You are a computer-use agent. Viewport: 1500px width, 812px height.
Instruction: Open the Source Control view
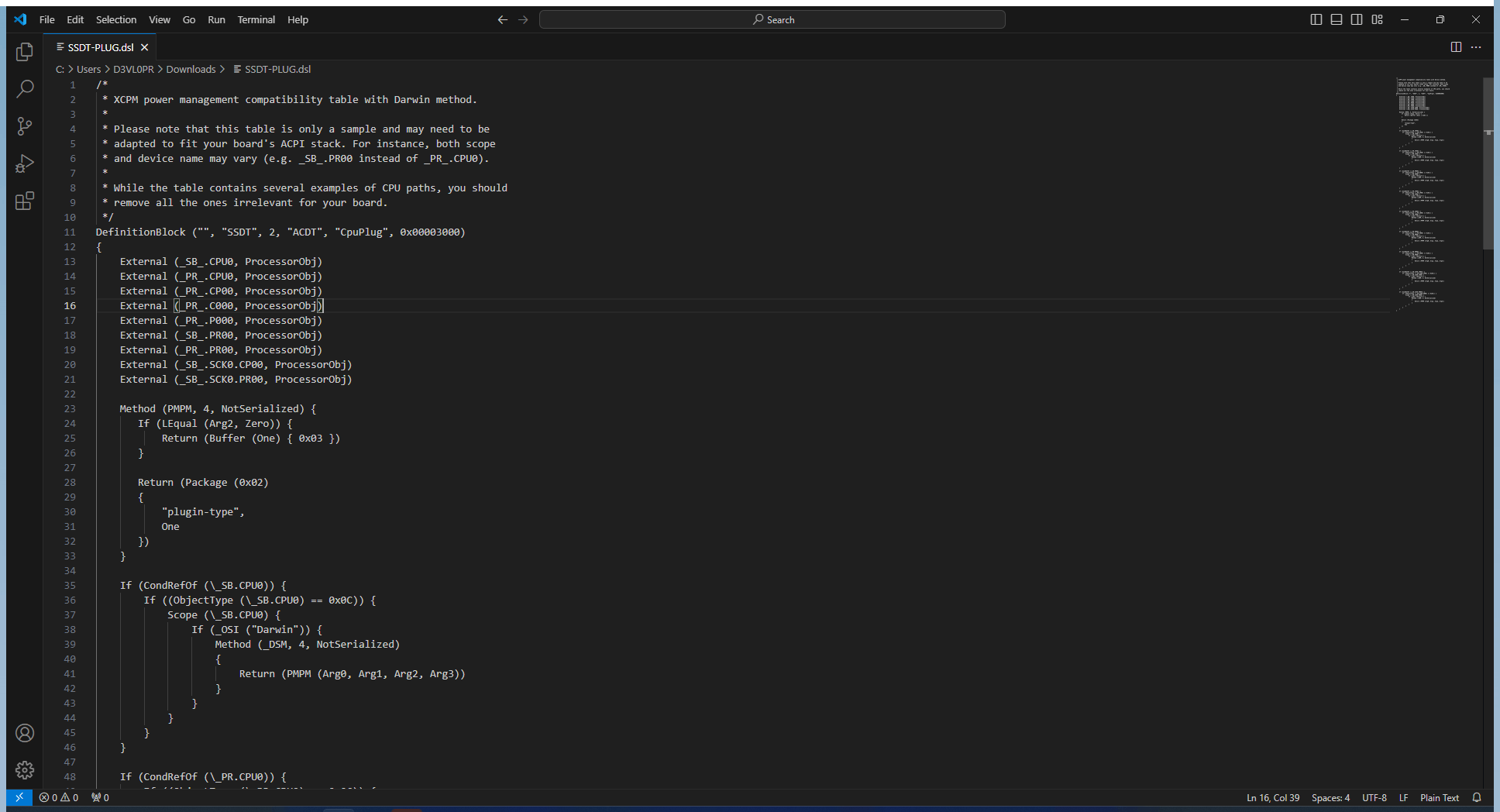tap(24, 126)
